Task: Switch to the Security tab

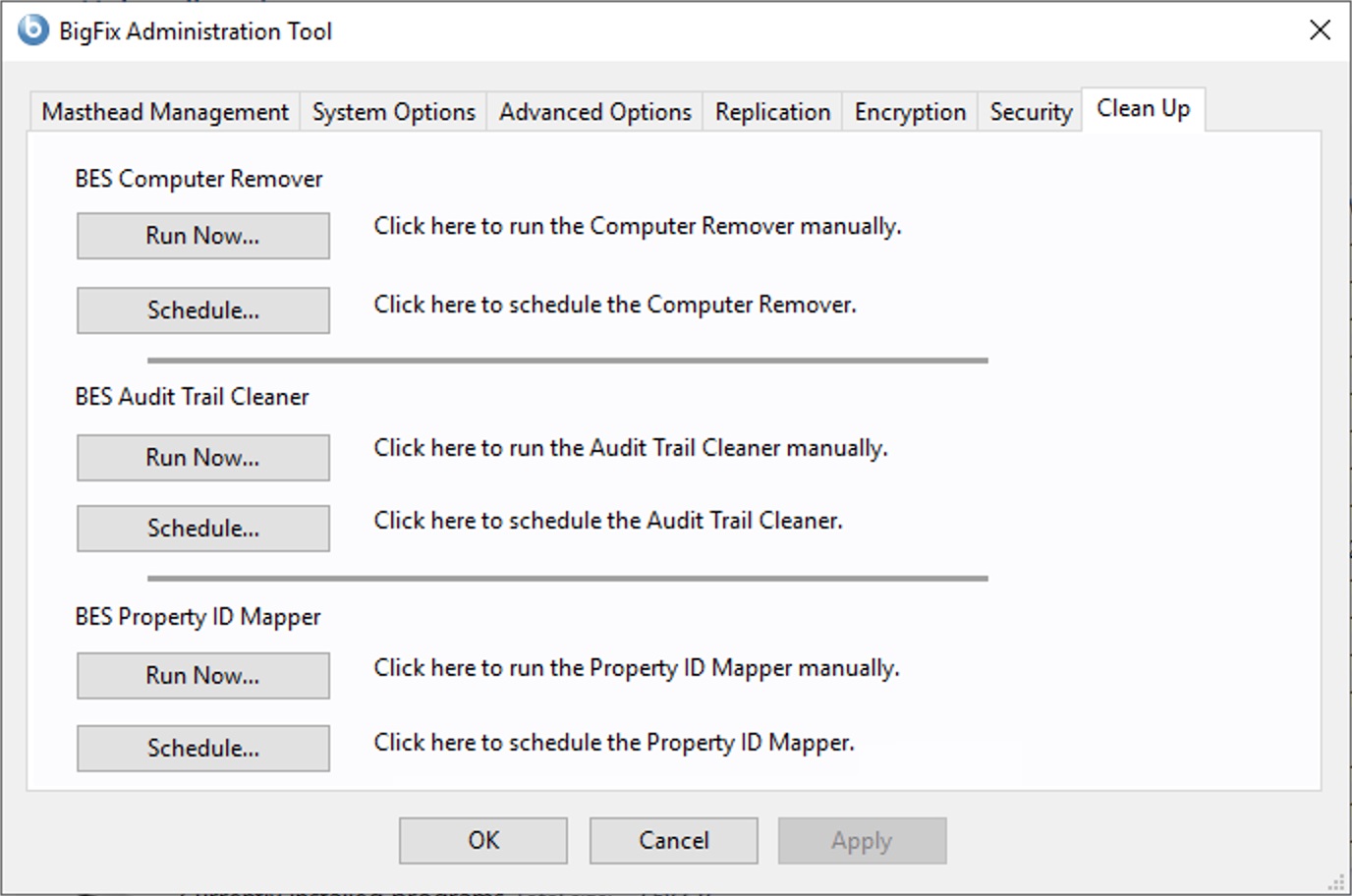Action: tap(1031, 112)
